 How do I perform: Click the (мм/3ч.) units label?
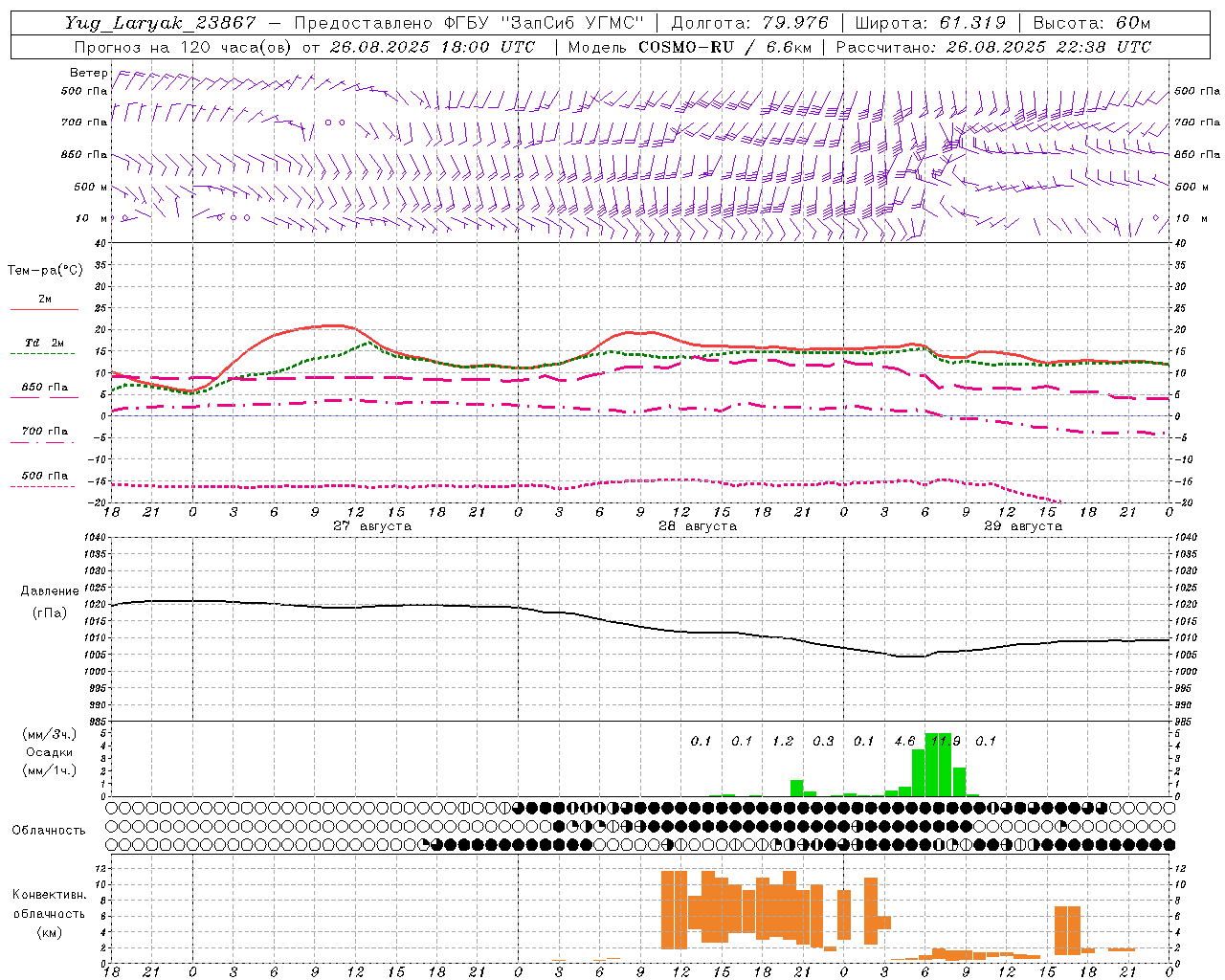click(49, 734)
